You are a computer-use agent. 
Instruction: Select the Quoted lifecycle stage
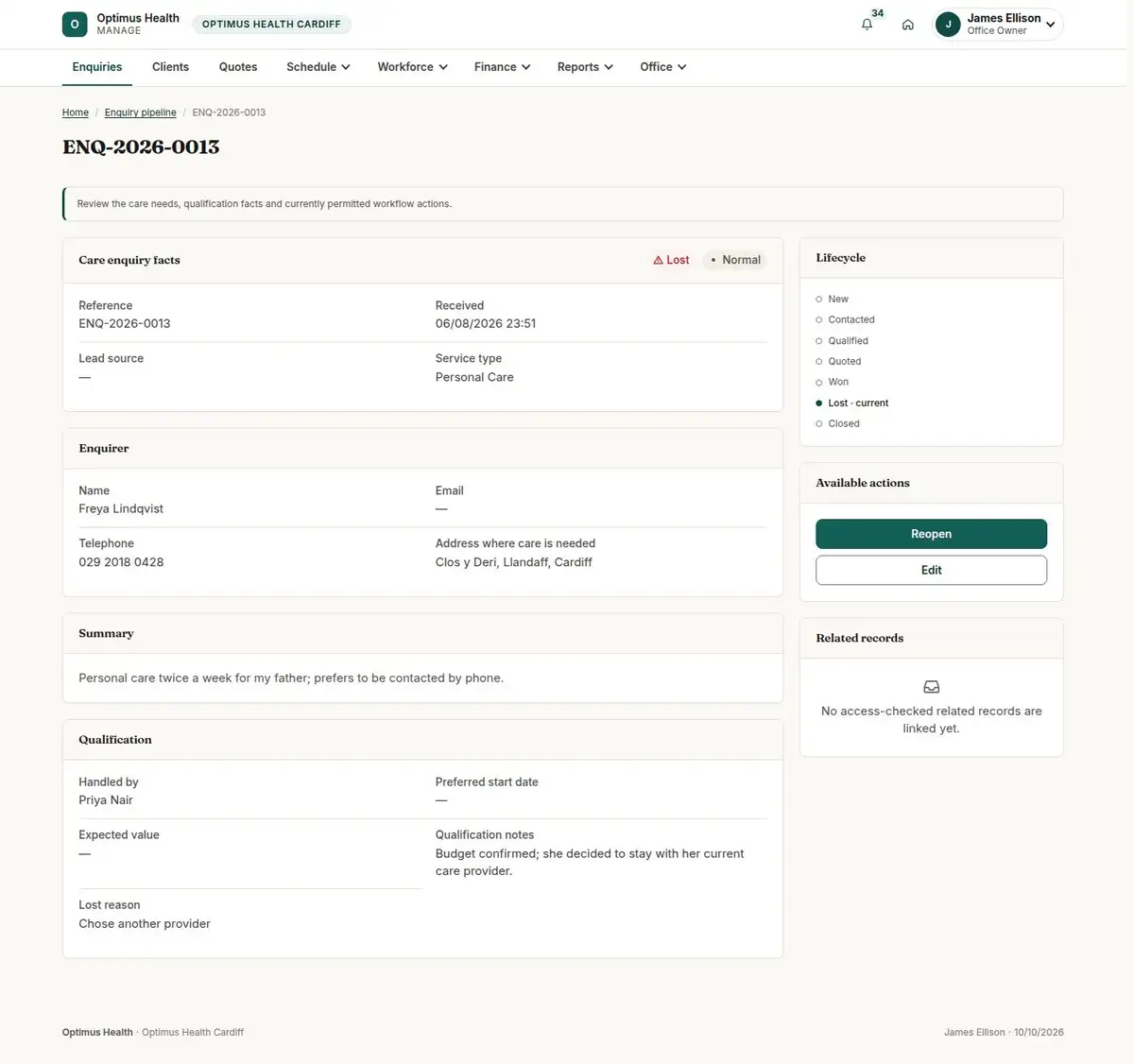(838, 361)
